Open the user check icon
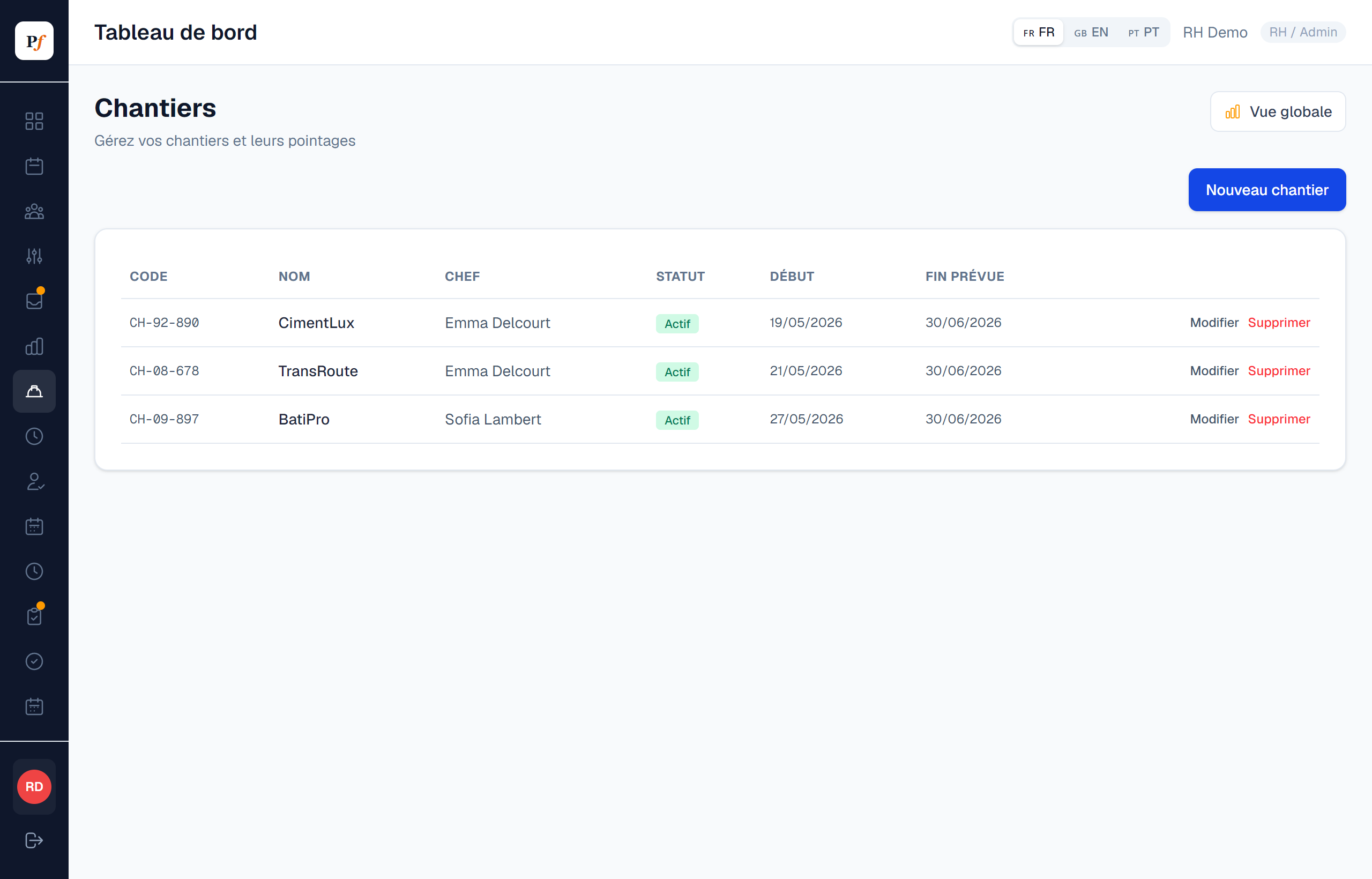Image resolution: width=1372 pixels, height=879 pixels. (34, 481)
